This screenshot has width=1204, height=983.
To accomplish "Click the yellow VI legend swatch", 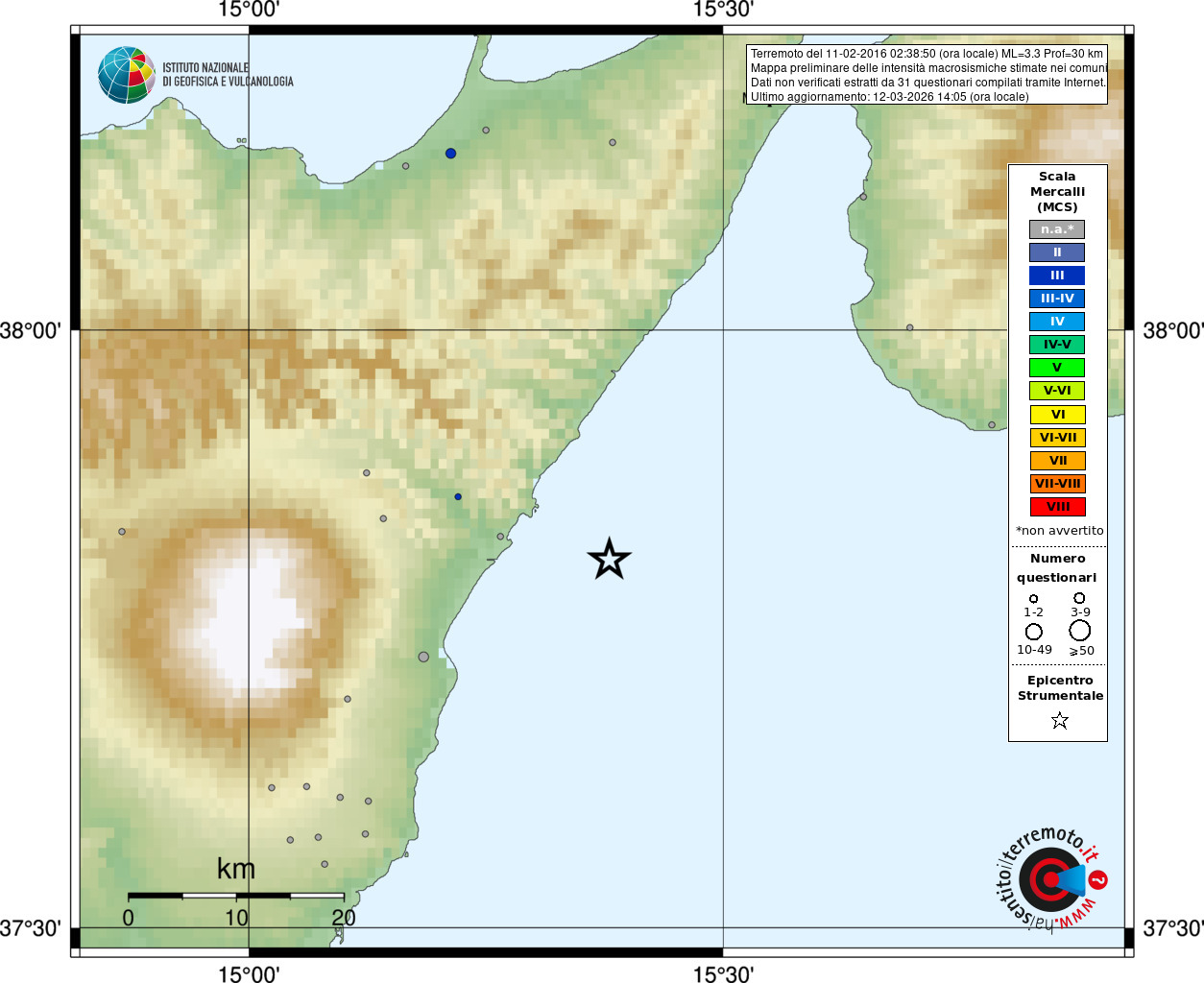I will 1057,415.
